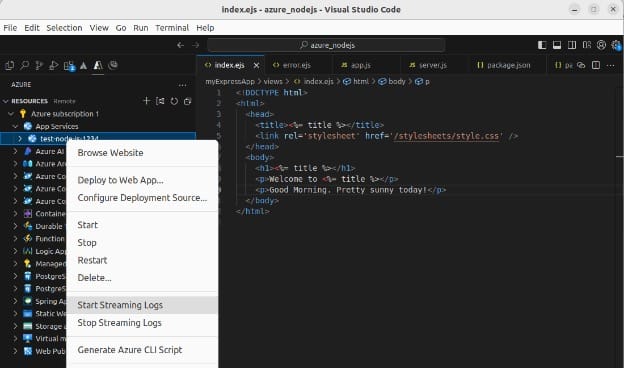Screen dimensions: 624x368
Task: Open the Source Control view
Action: (x=39, y=66)
